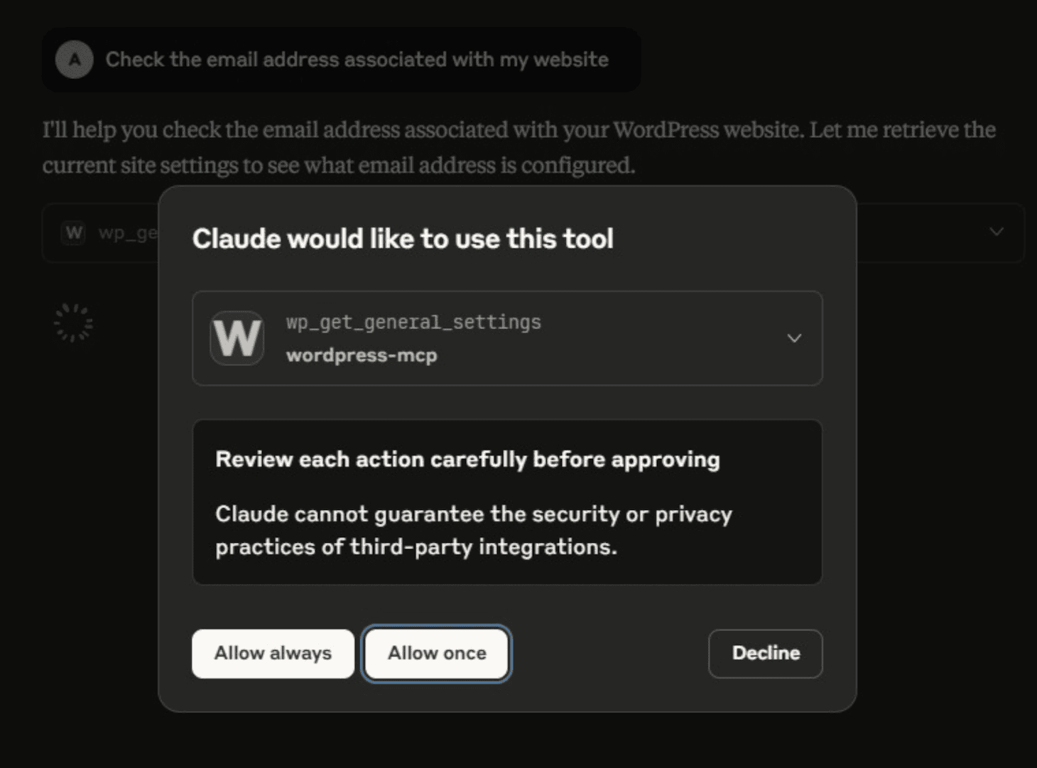Decline the tool request
This screenshot has width=1037, height=768.
click(x=765, y=653)
